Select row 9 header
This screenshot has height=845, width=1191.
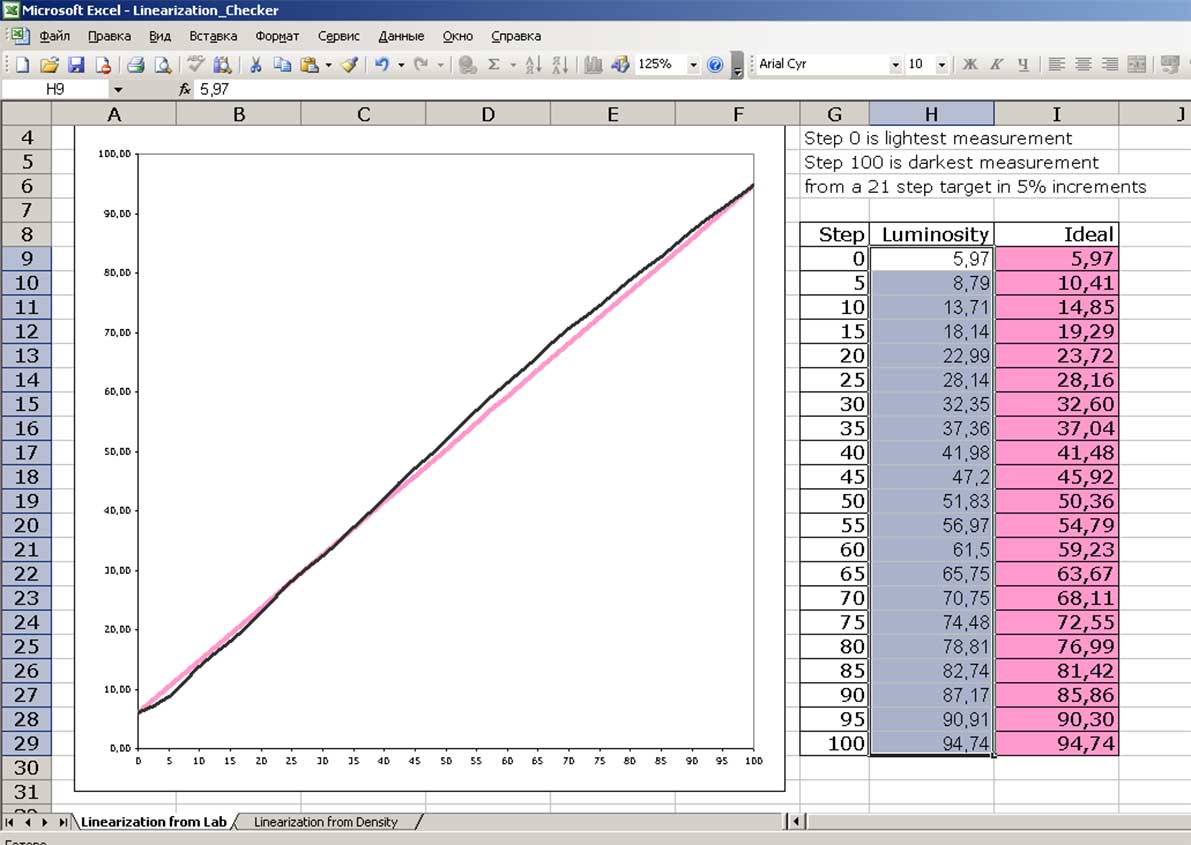point(26,258)
